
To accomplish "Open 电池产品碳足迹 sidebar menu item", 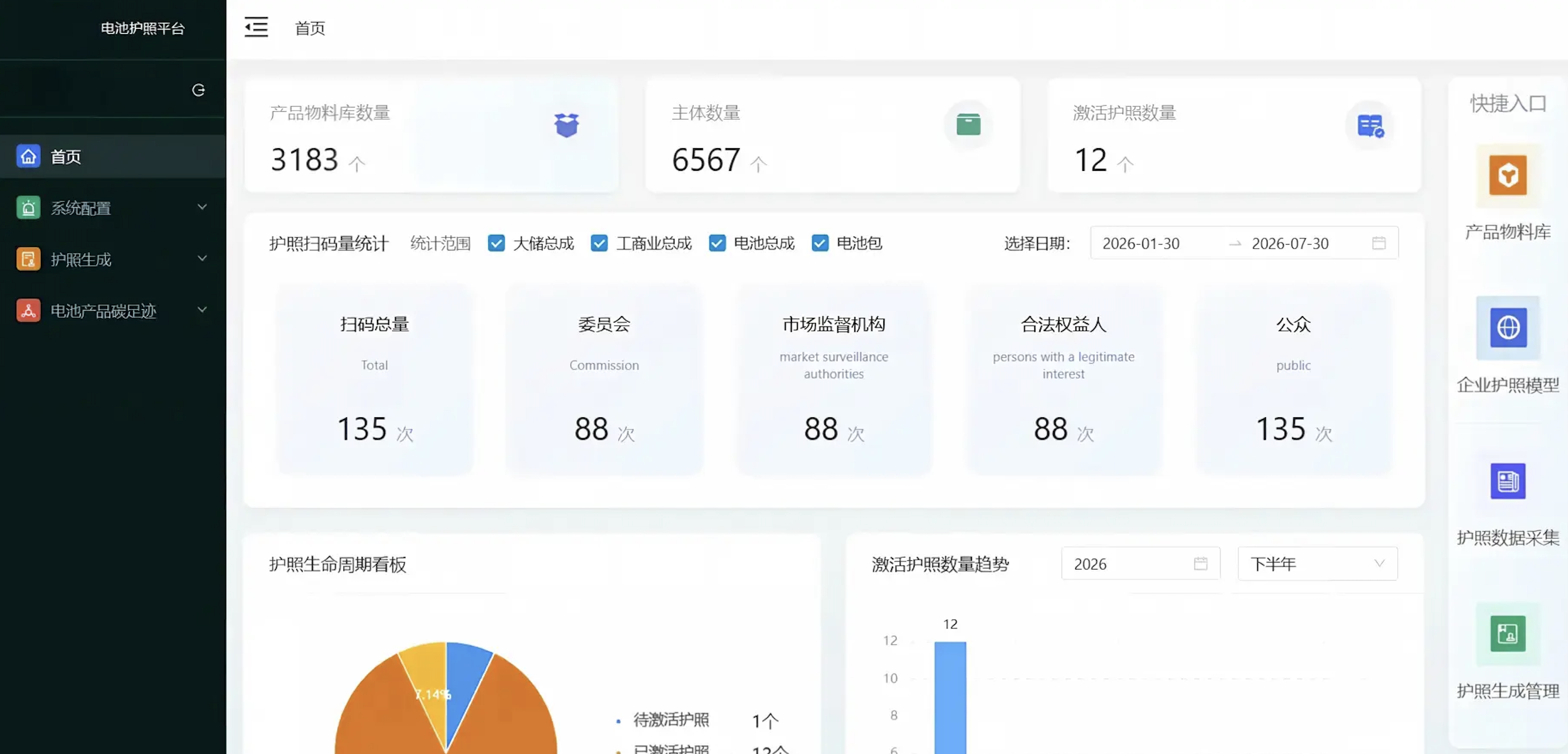I will point(113,311).
